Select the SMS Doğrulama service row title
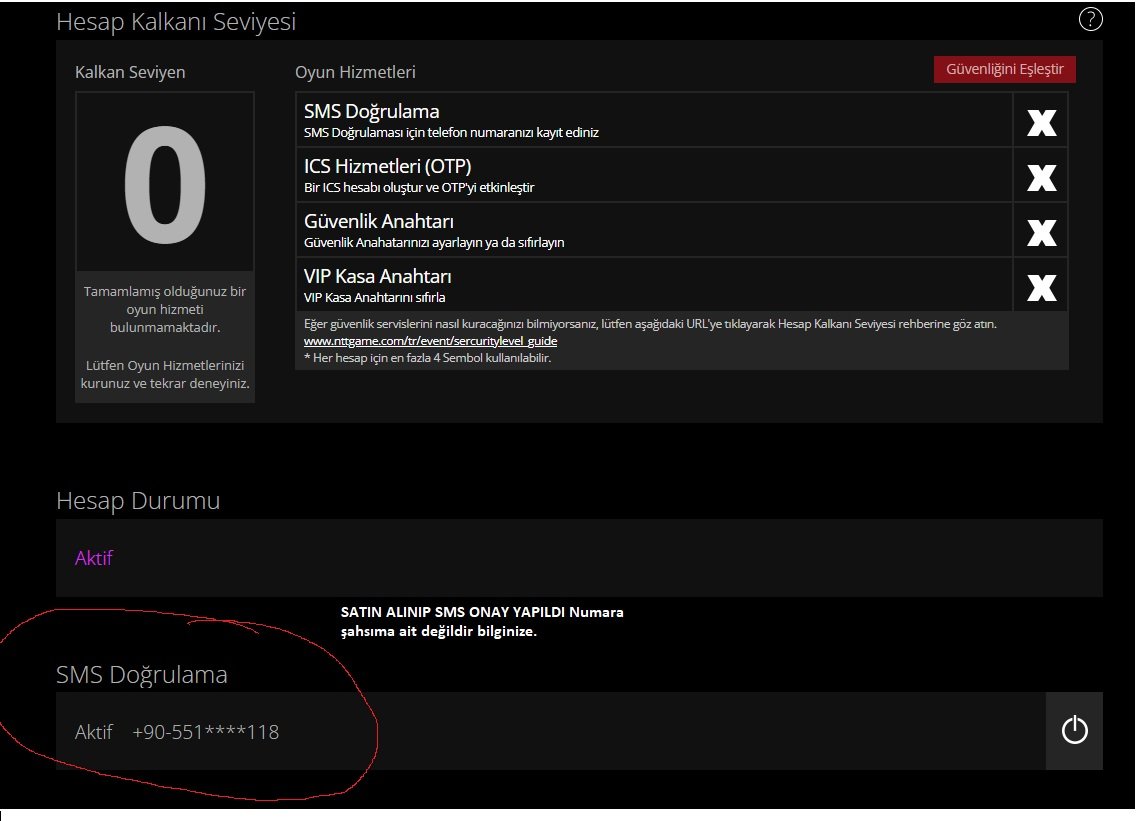This screenshot has height=821, width=1144. (x=371, y=112)
